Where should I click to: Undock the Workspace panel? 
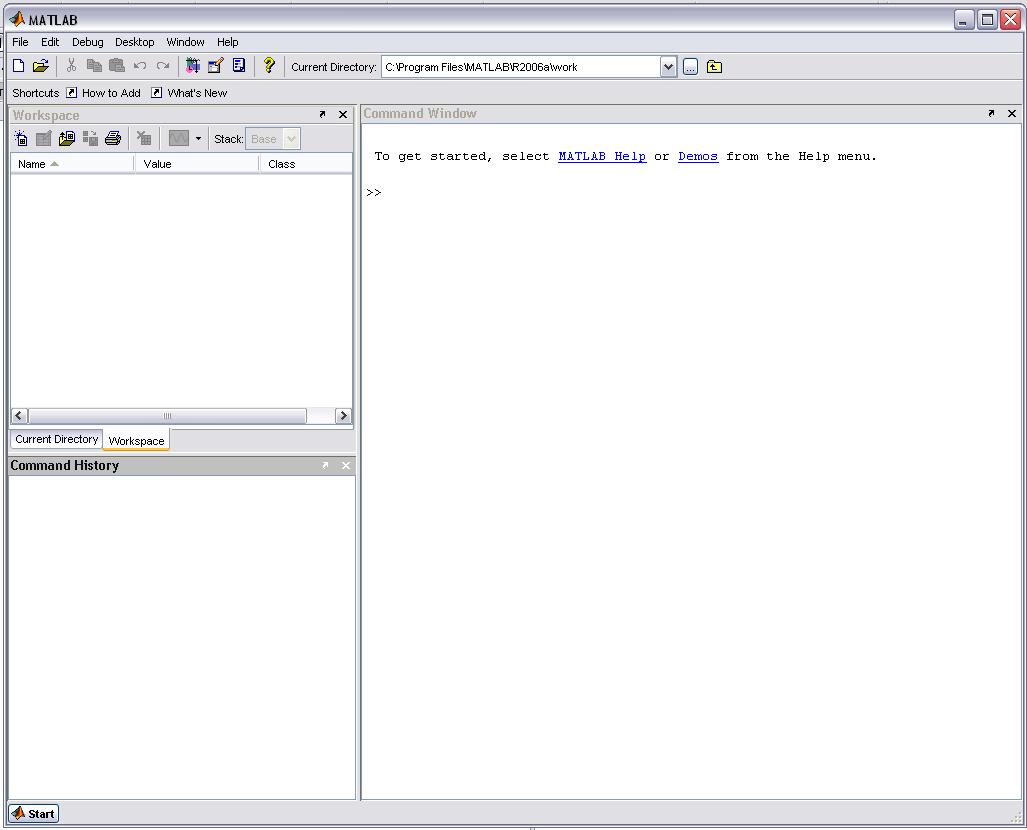(x=322, y=115)
